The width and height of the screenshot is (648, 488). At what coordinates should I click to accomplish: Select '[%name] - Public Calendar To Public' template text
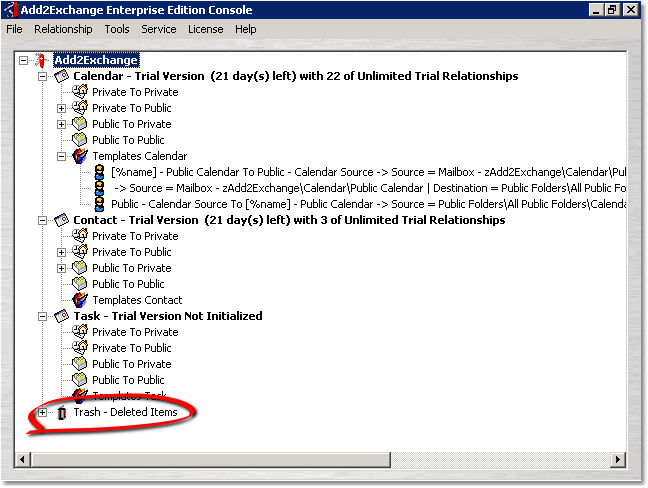coord(369,172)
